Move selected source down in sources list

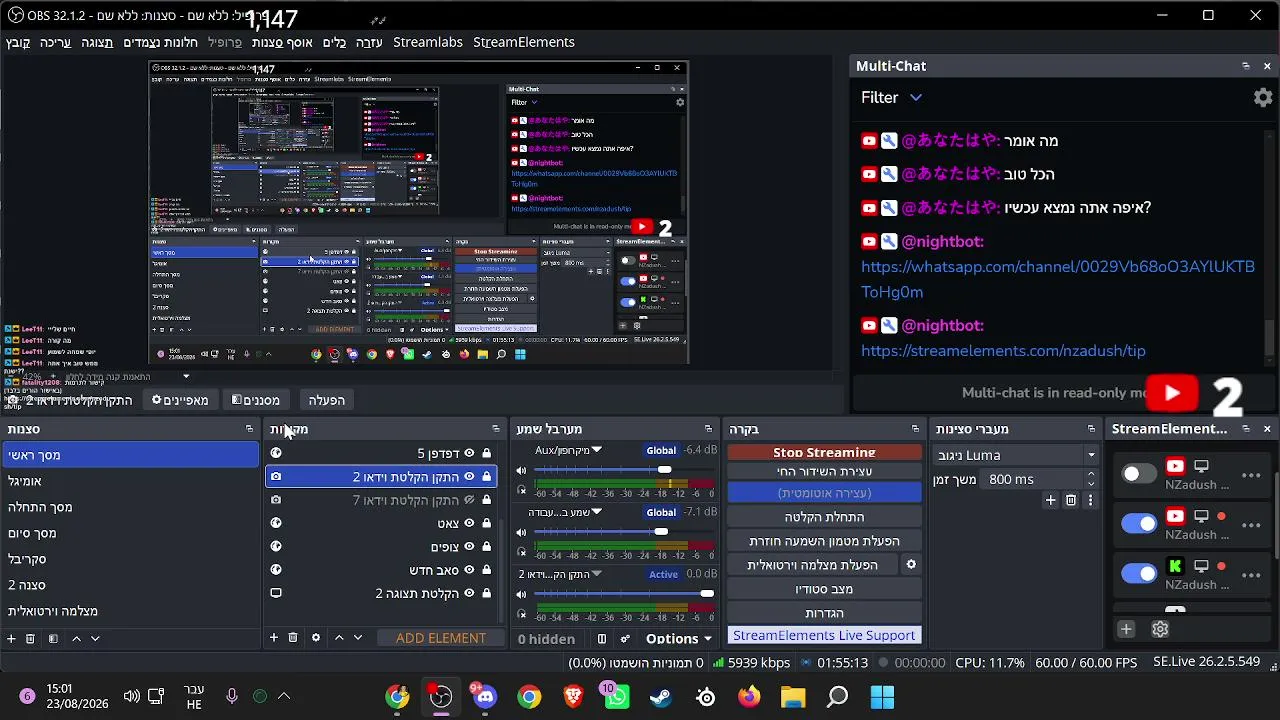(x=358, y=637)
